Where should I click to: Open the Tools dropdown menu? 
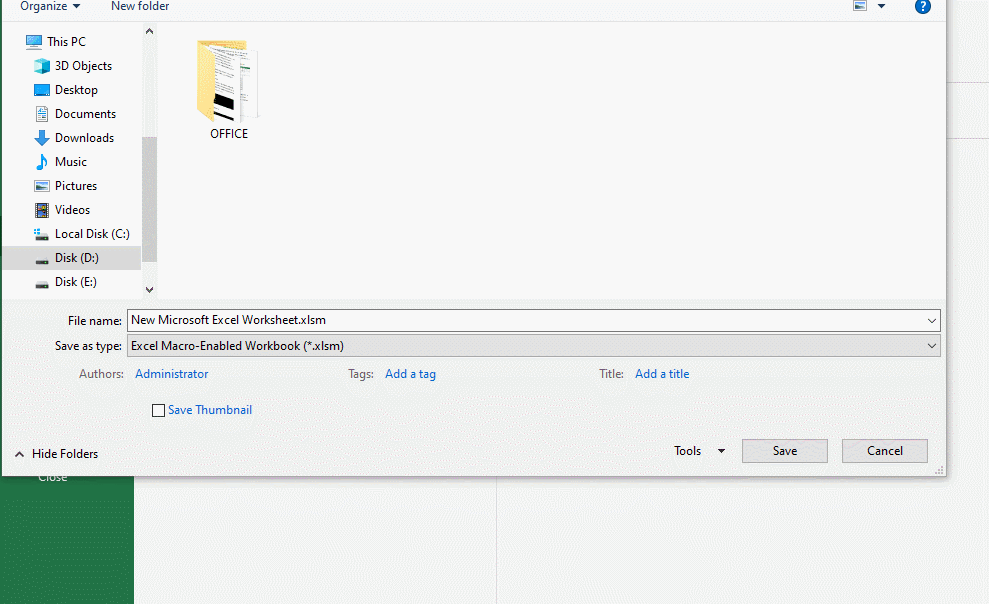click(699, 451)
